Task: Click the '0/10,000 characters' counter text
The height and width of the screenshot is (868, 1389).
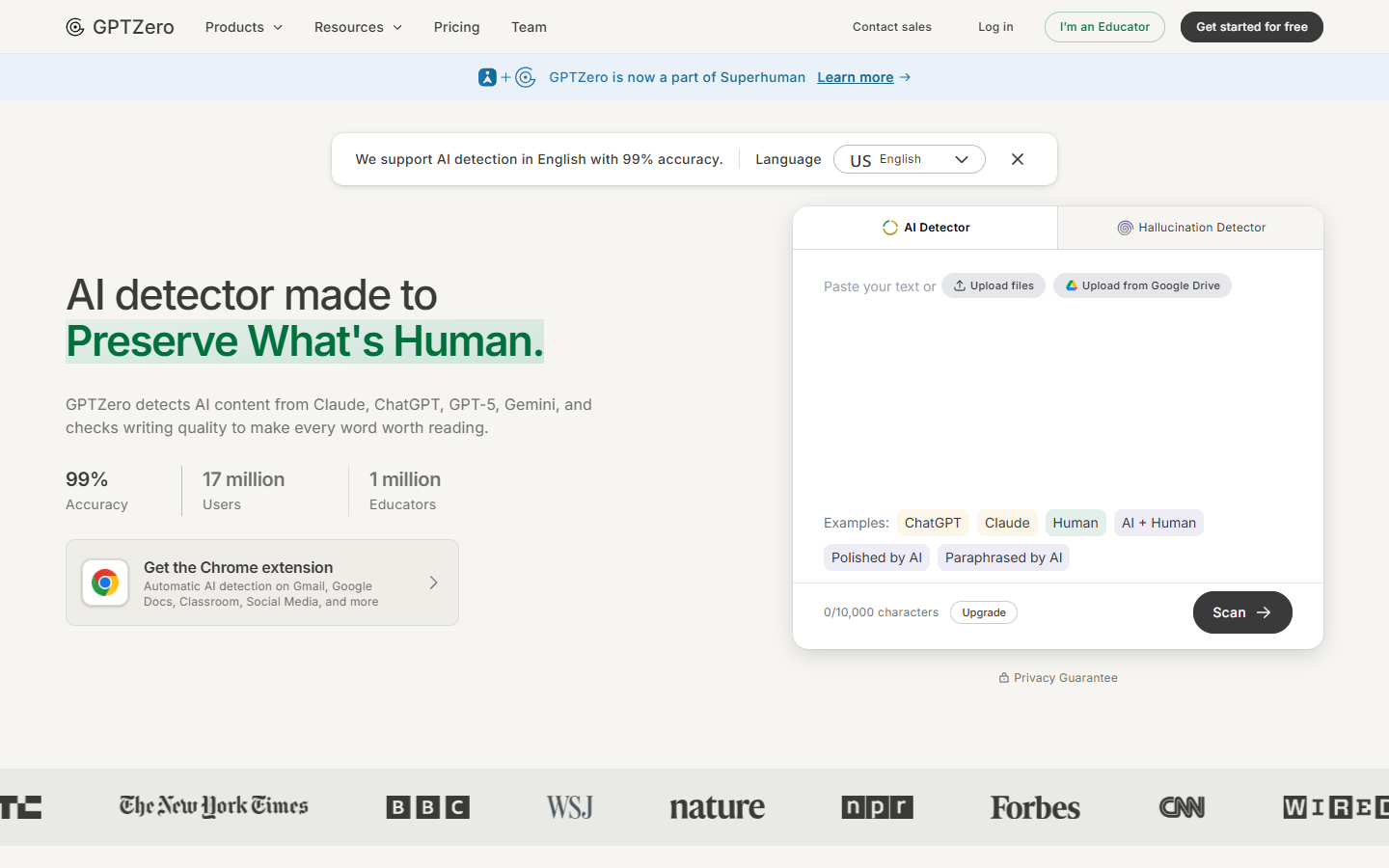Action: (x=881, y=612)
